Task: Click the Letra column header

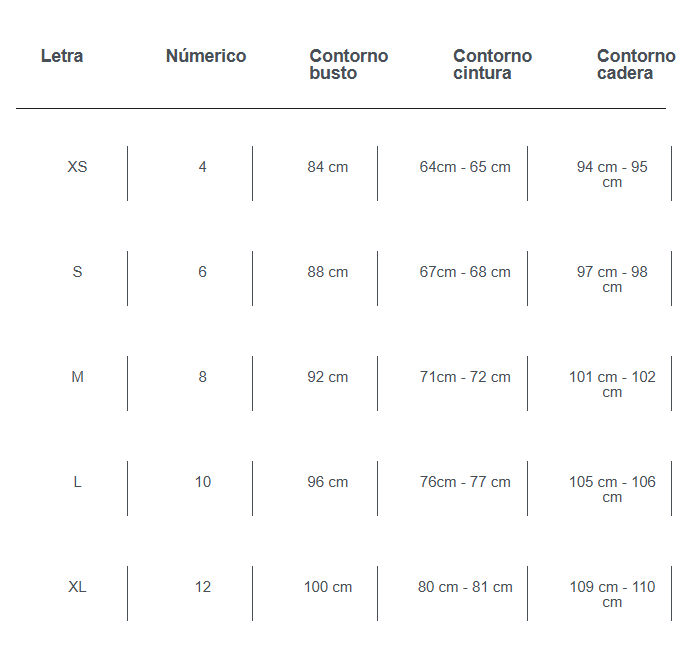Action: pyautogui.click(x=62, y=56)
